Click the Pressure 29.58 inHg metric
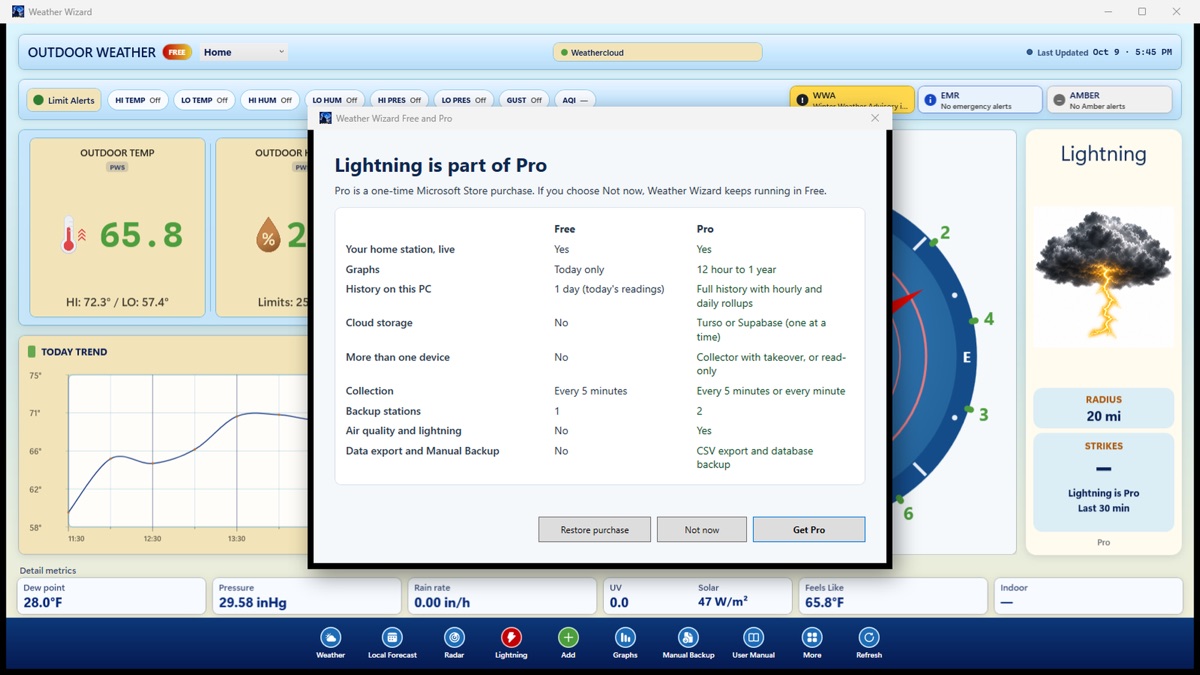 coord(307,596)
